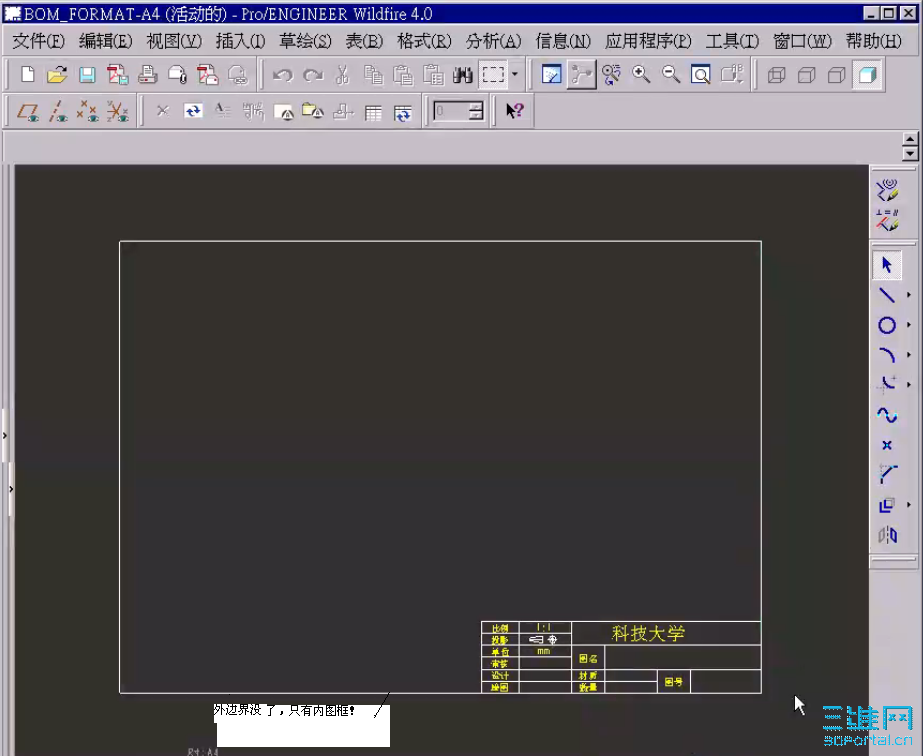This screenshot has height=756, width=923.
Task: Create a new file
Action: (x=27, y=75)
